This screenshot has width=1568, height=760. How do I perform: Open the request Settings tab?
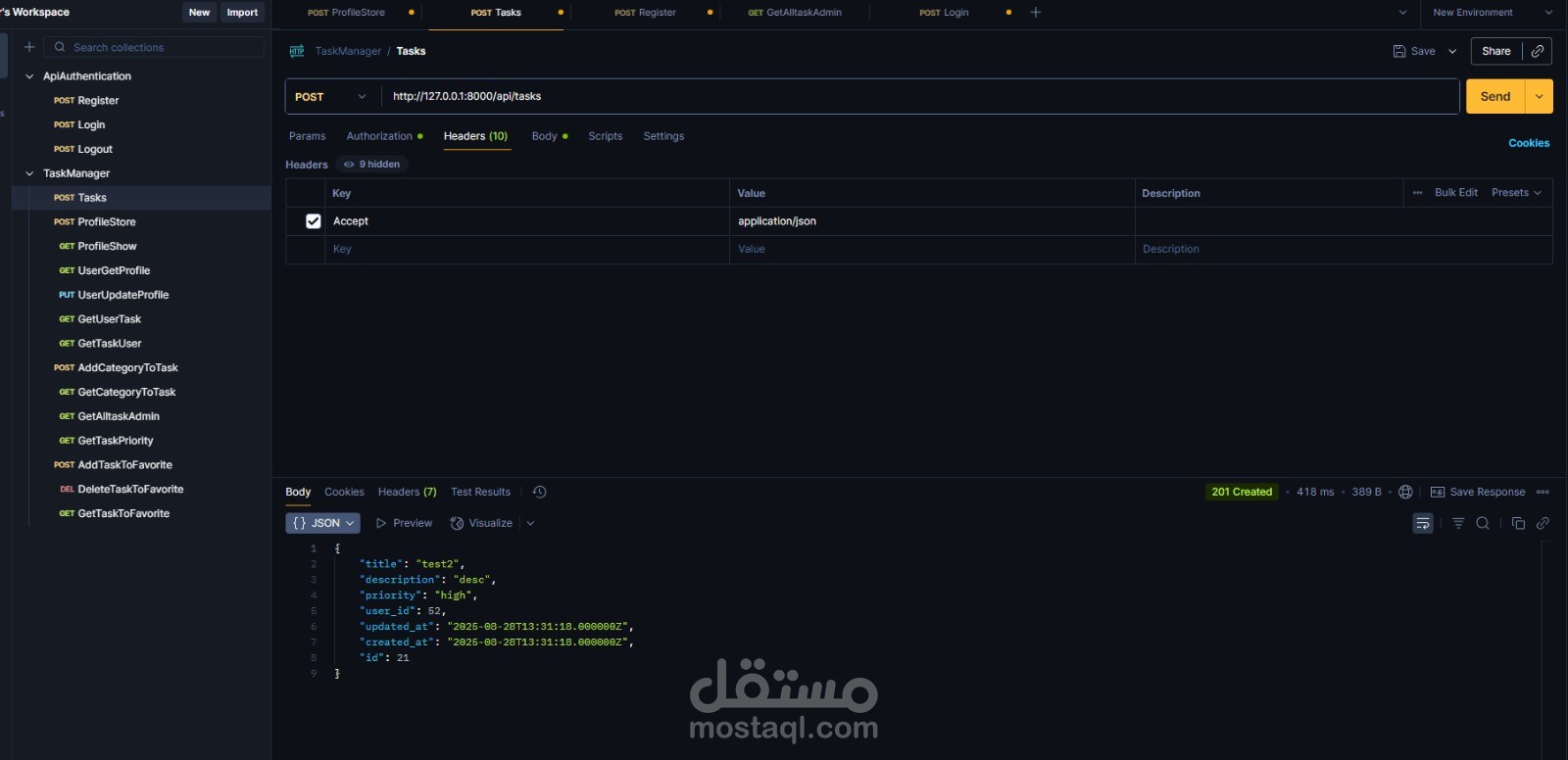pos(663,136)
